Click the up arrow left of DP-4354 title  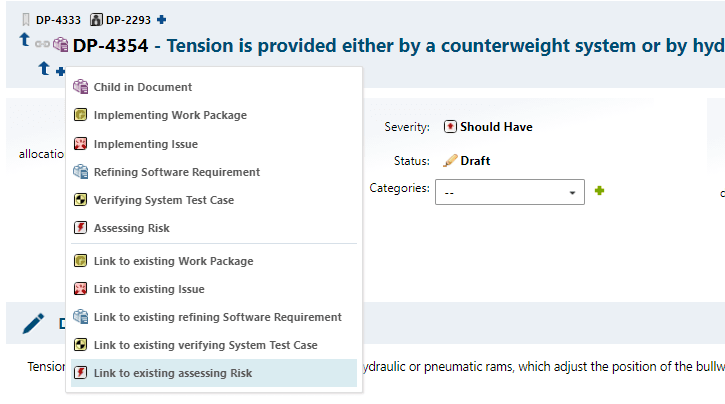[x=24, y=40]
